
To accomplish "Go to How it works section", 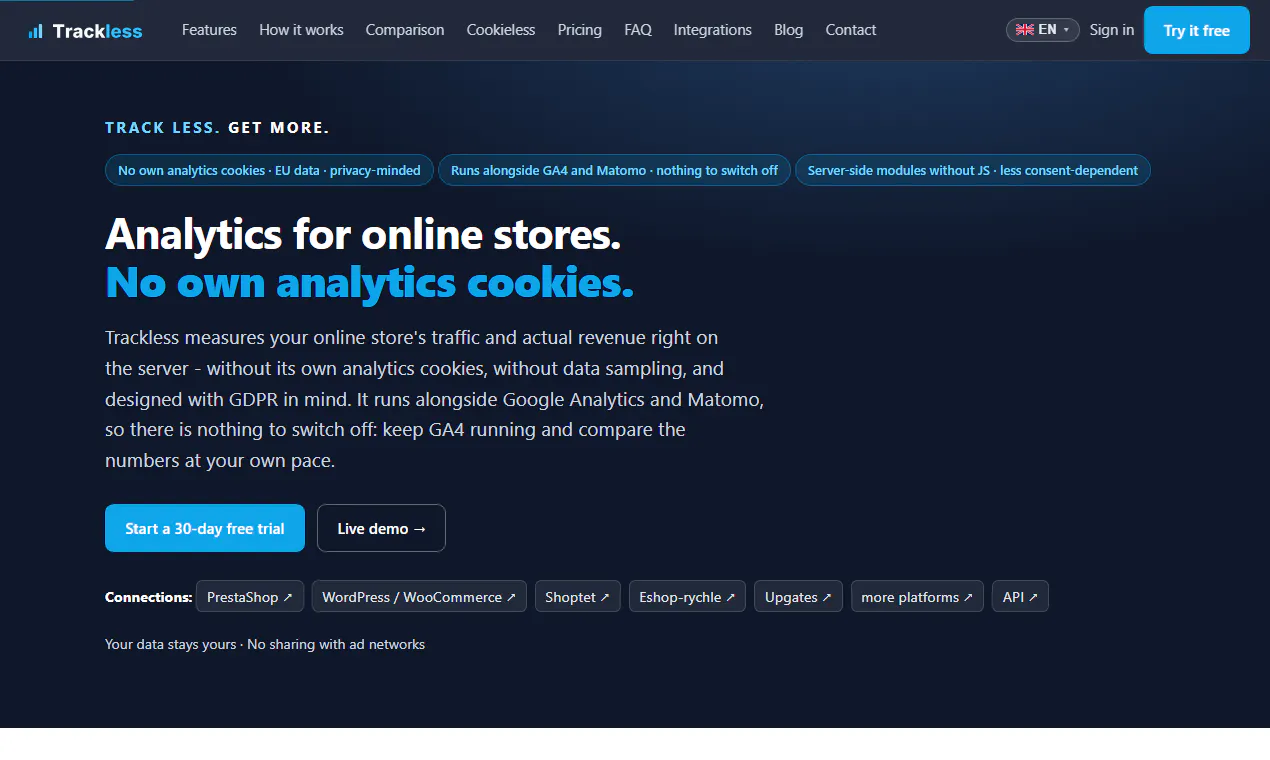I will click(x=301, y=30).
